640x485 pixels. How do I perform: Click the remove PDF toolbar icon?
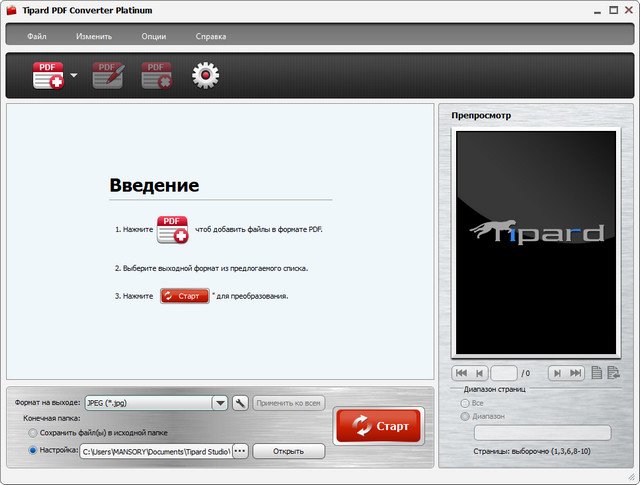coord(157,76)
